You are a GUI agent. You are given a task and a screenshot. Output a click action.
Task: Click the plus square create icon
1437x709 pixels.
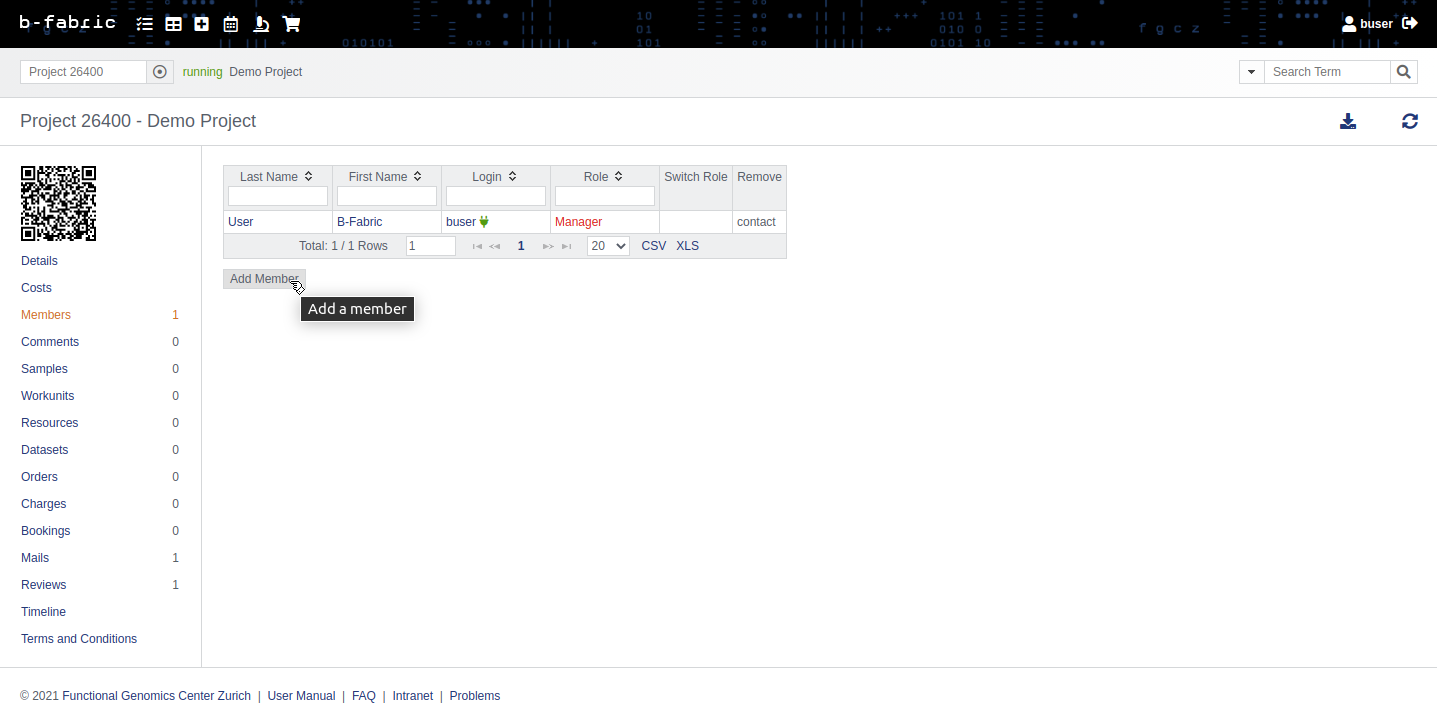tap(202, 24)
